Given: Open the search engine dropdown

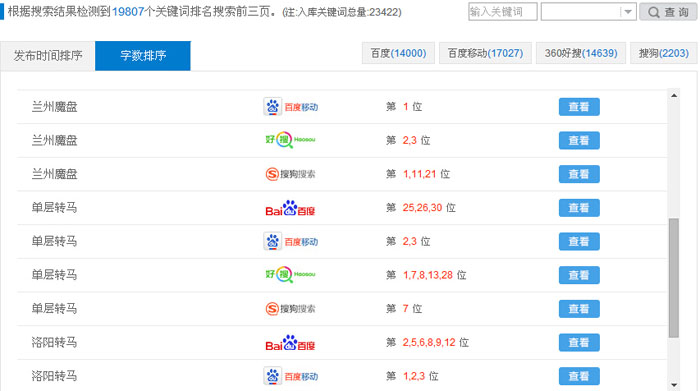Looking at the screenshot, I should point(588,12).
